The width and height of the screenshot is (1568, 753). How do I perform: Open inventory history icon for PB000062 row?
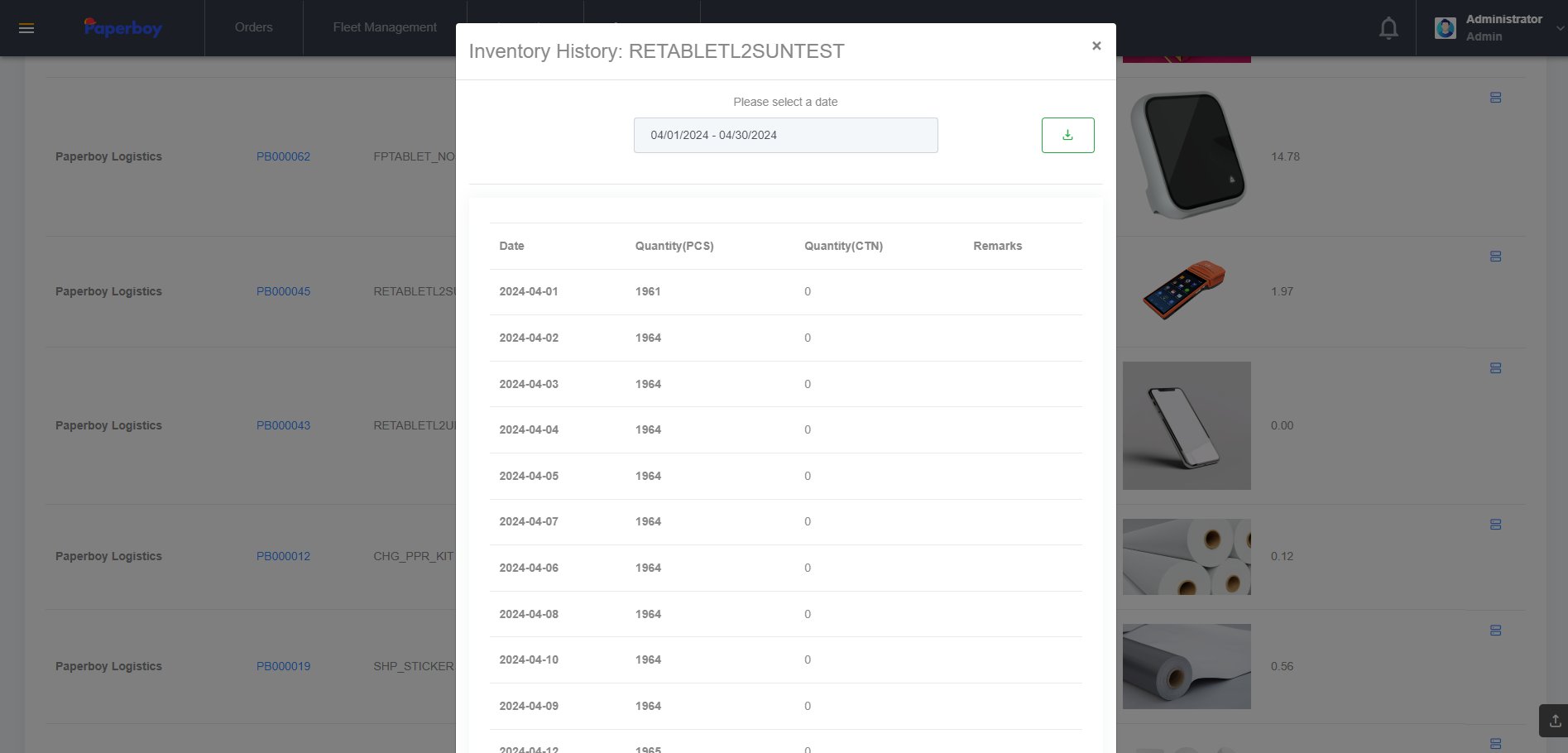[x=1495, y=98]
